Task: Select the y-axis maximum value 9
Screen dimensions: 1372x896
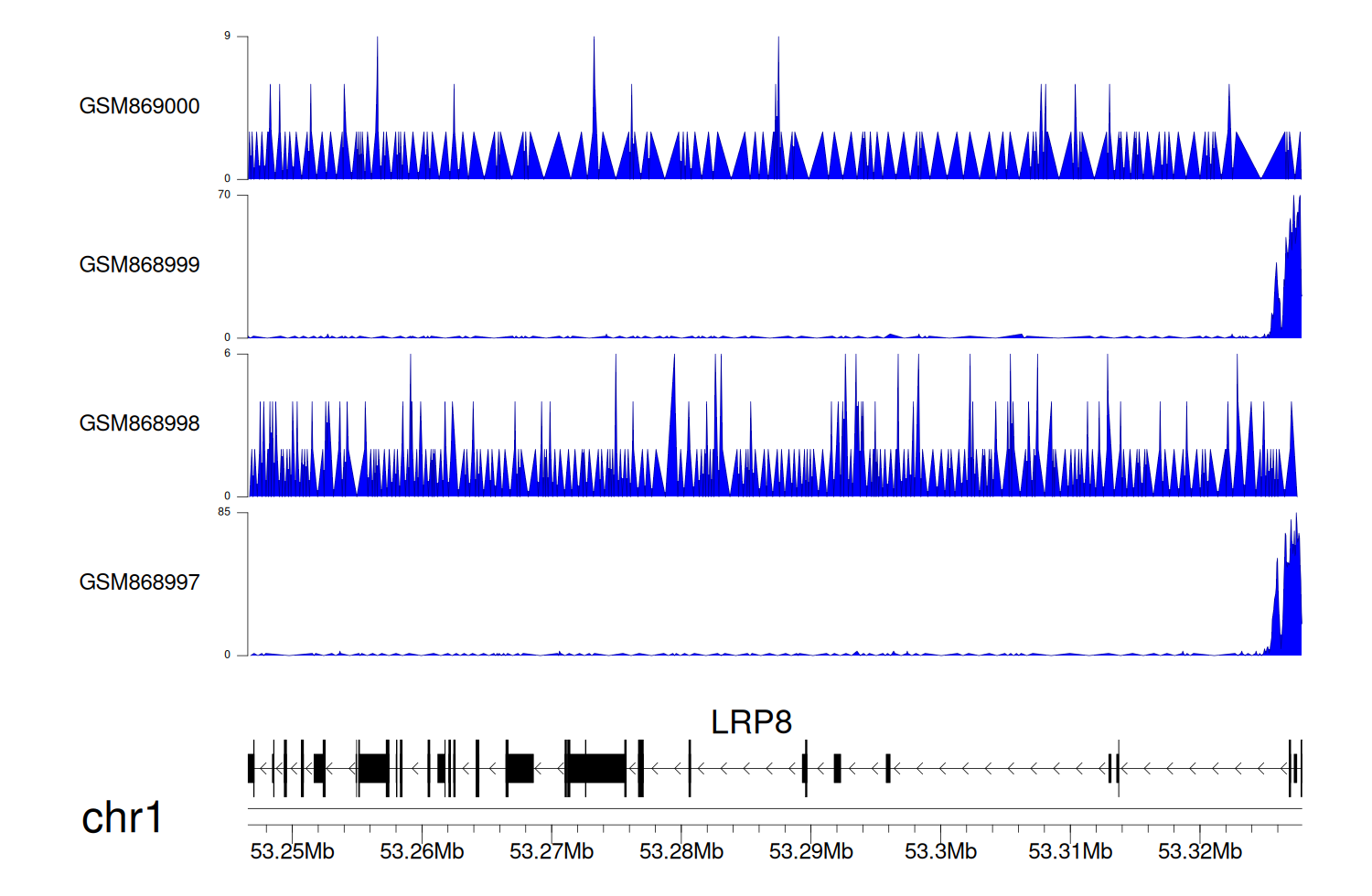Action: click(x=227, y=37)
